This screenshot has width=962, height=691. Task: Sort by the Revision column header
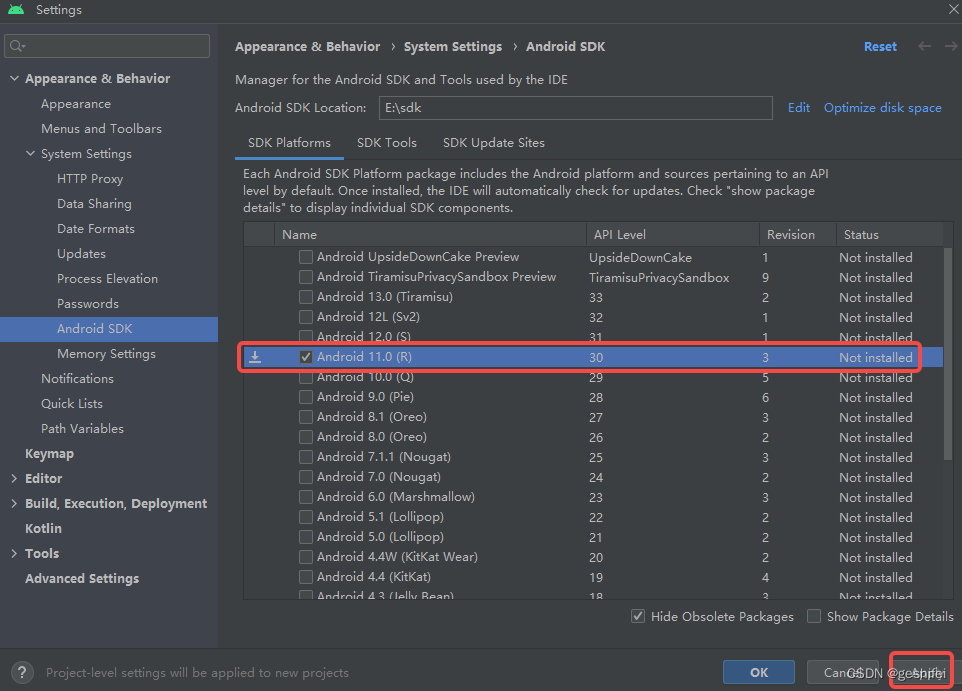coord(798,234)
